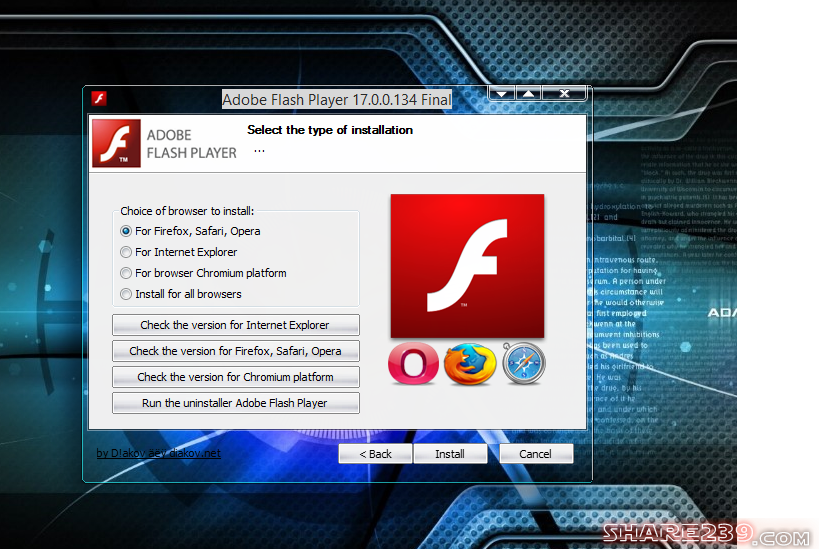Click the ADOBE FLASH PLAYER header text
The image size is (819, 549).
click(x=192, y=144)
